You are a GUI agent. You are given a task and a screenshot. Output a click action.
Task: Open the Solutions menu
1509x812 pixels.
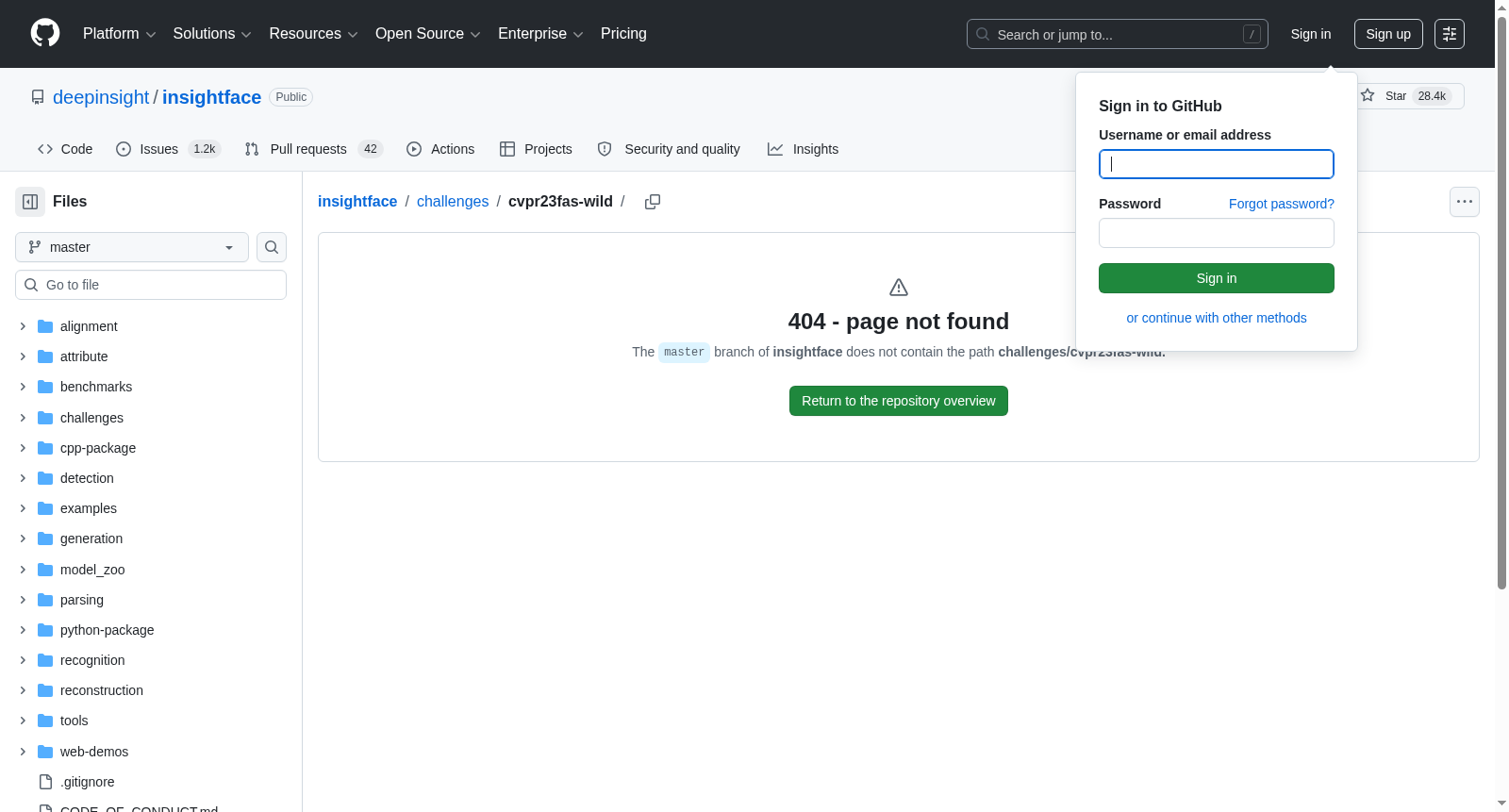[212, 34]
